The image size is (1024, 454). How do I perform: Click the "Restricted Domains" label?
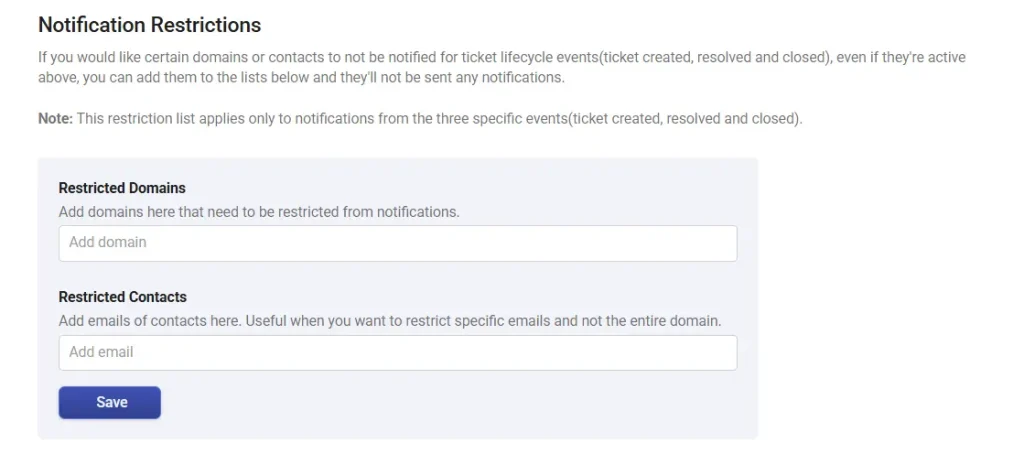pos(122,188)
